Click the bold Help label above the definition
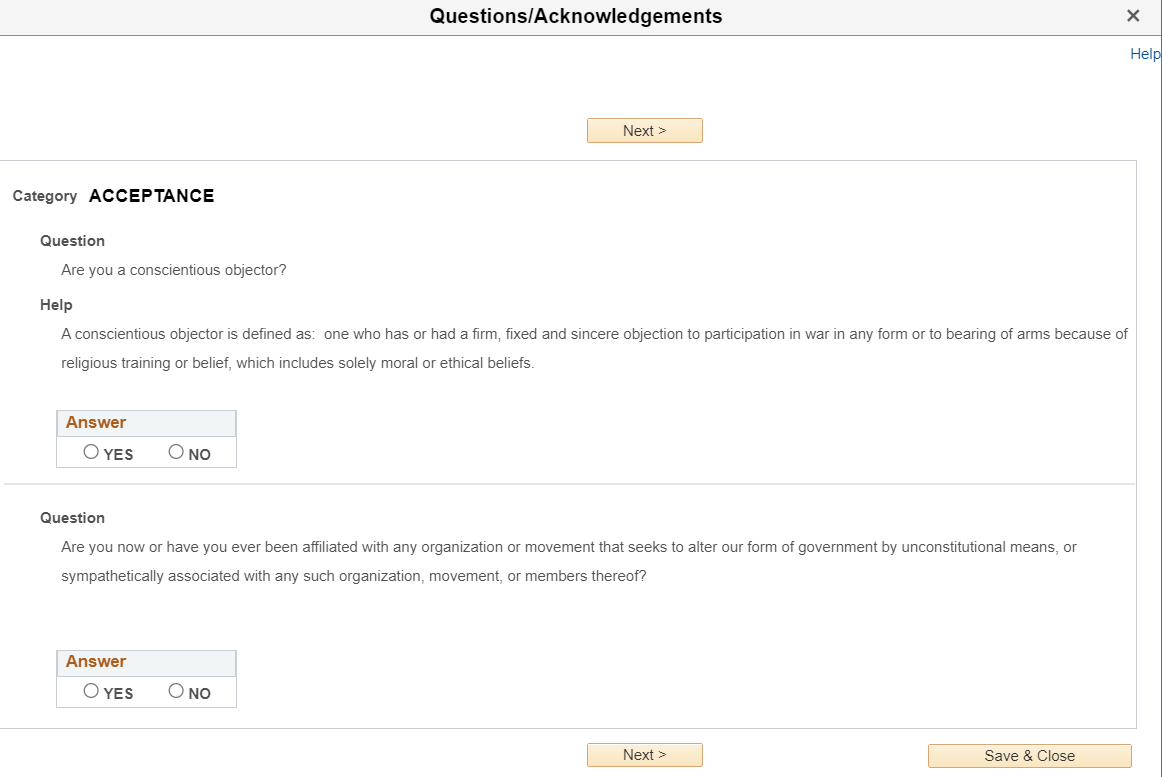Screen dimensions: 1162x777 tap(56, 305)
